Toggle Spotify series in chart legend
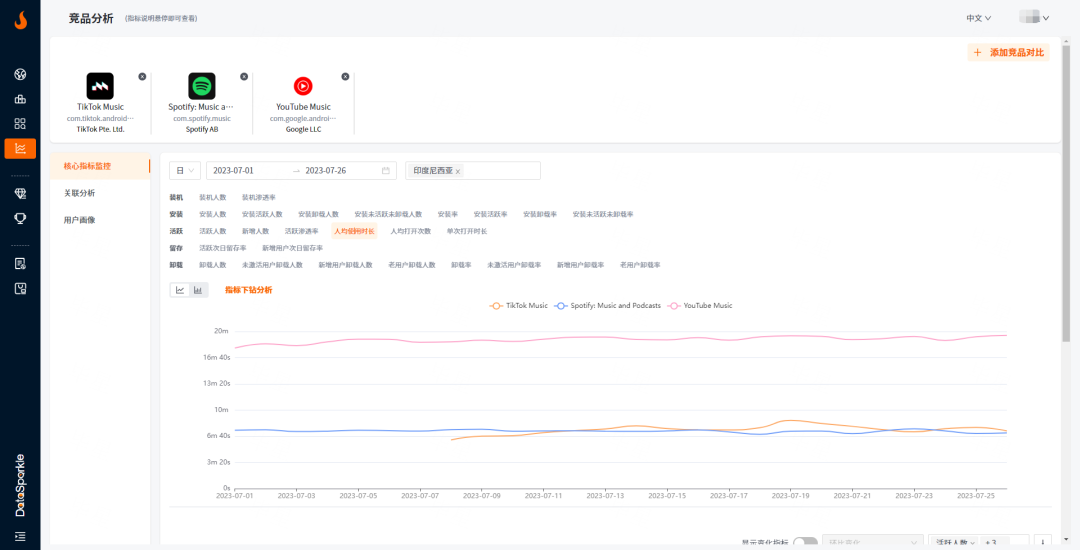 608,305
